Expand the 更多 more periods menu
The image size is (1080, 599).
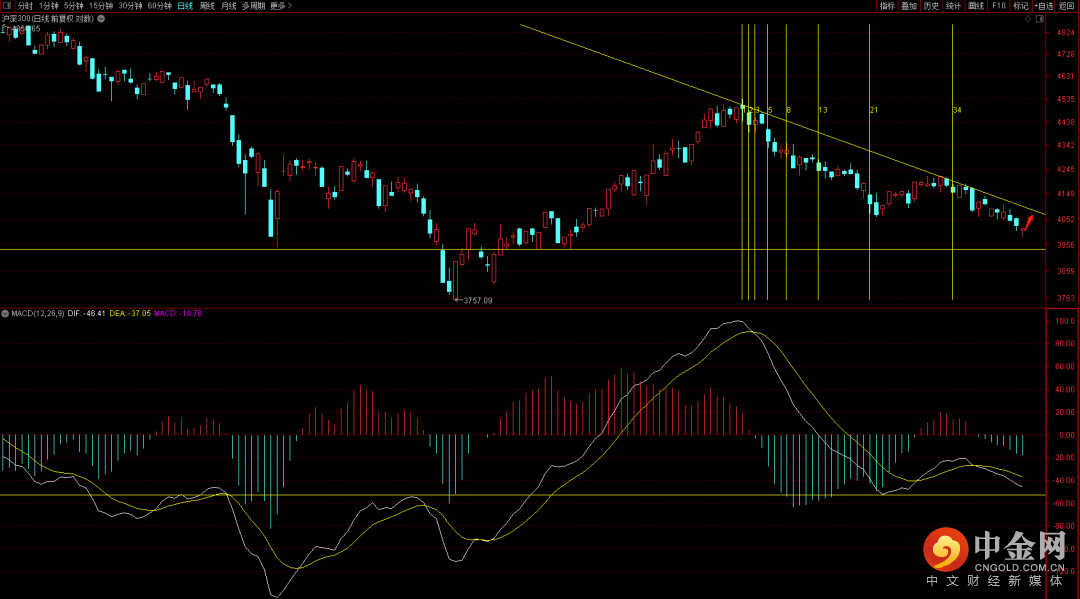coord(280,6)
